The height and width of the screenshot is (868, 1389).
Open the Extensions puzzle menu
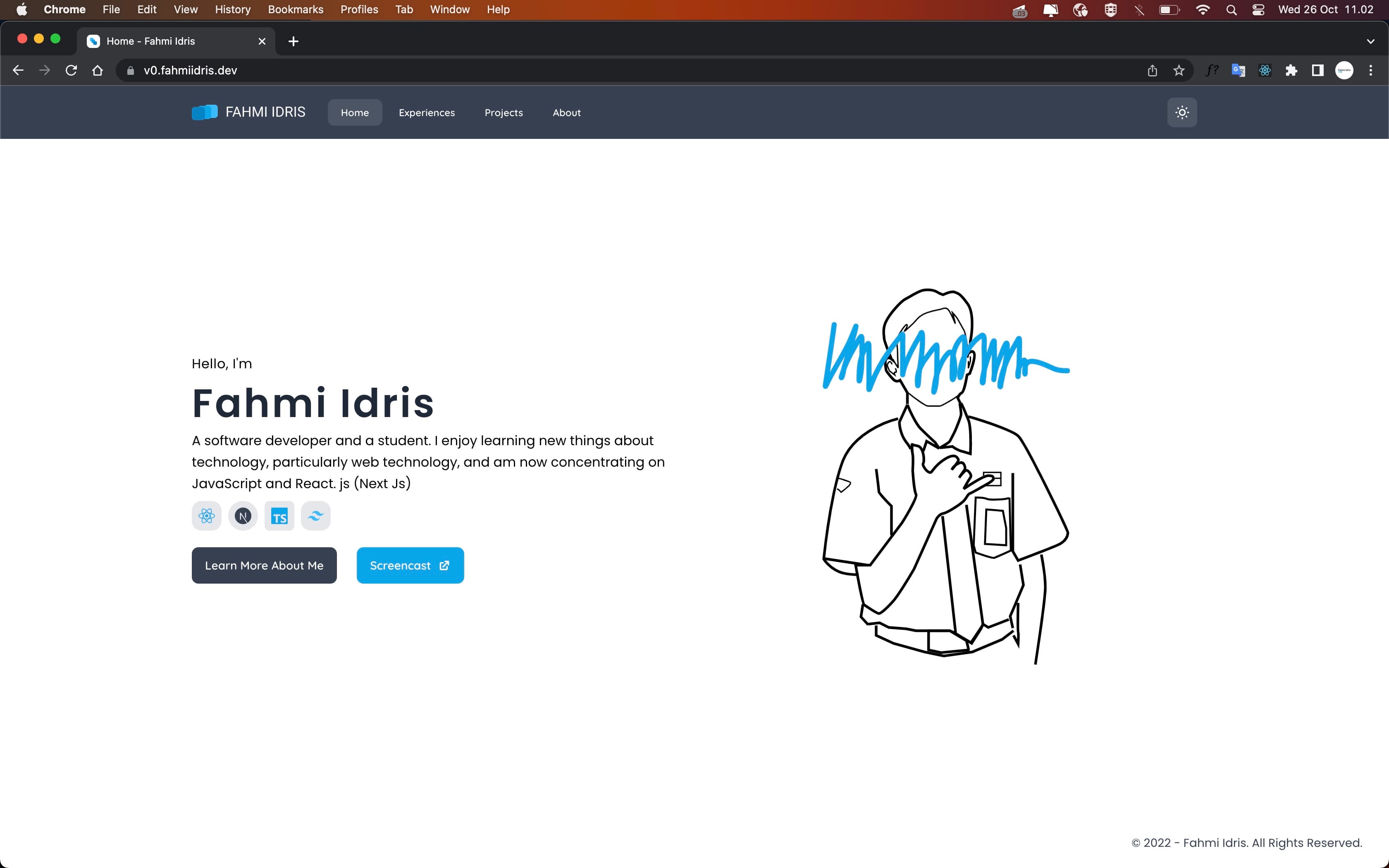point(1291,71)
